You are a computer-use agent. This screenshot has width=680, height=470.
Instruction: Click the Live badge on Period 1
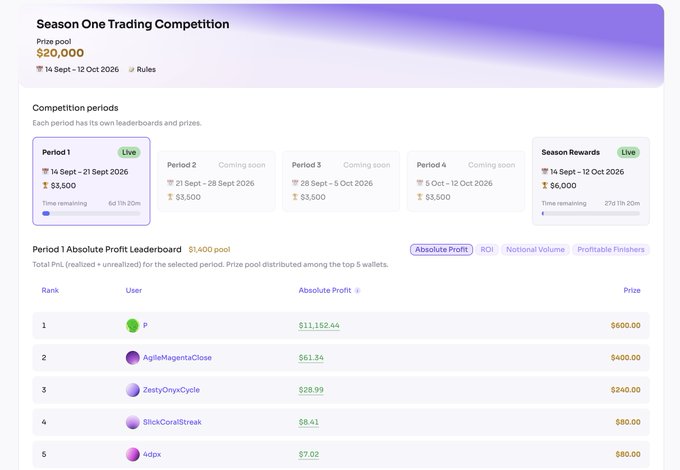[x=129, y=152]
